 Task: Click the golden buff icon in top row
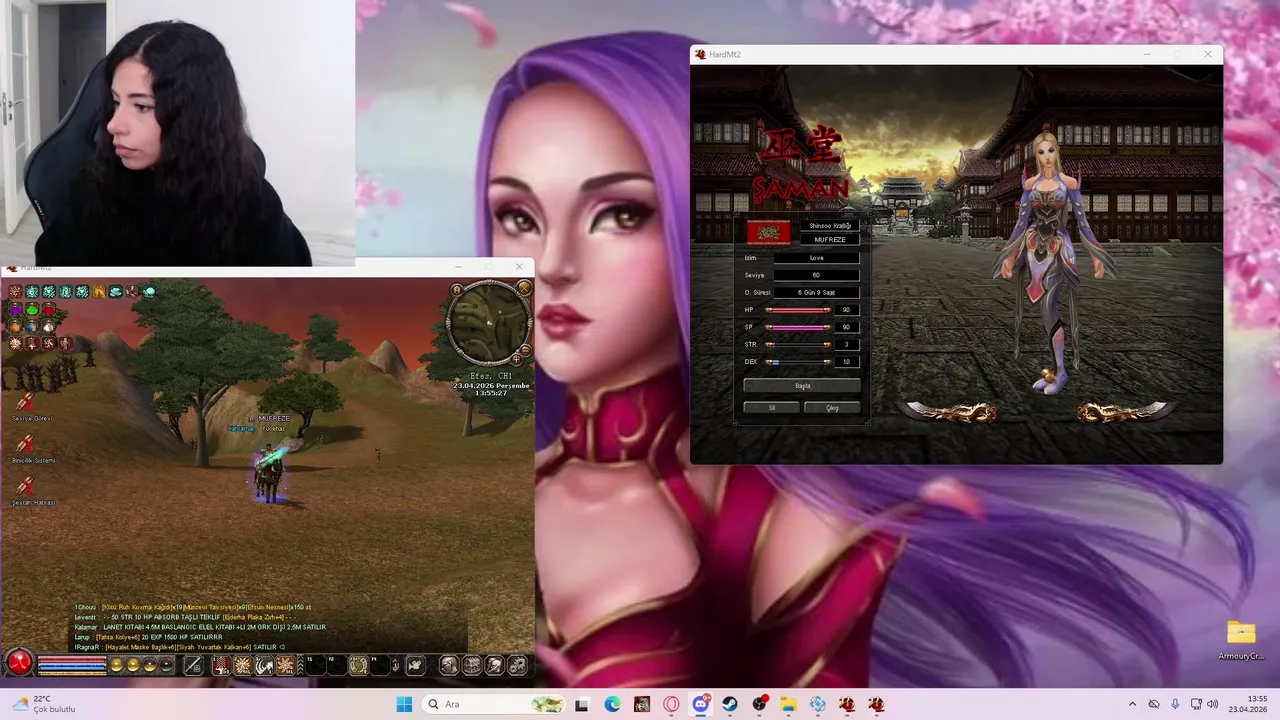[99, 292]
